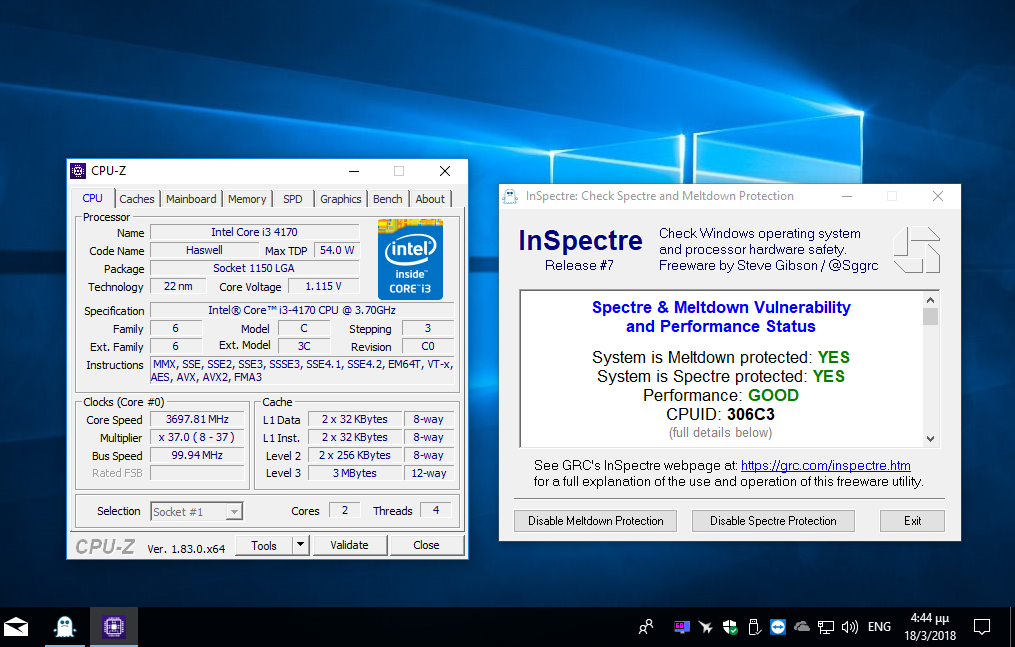Open the People icon in the taskbar
The image size is (1015, 647).
point(646,626)
